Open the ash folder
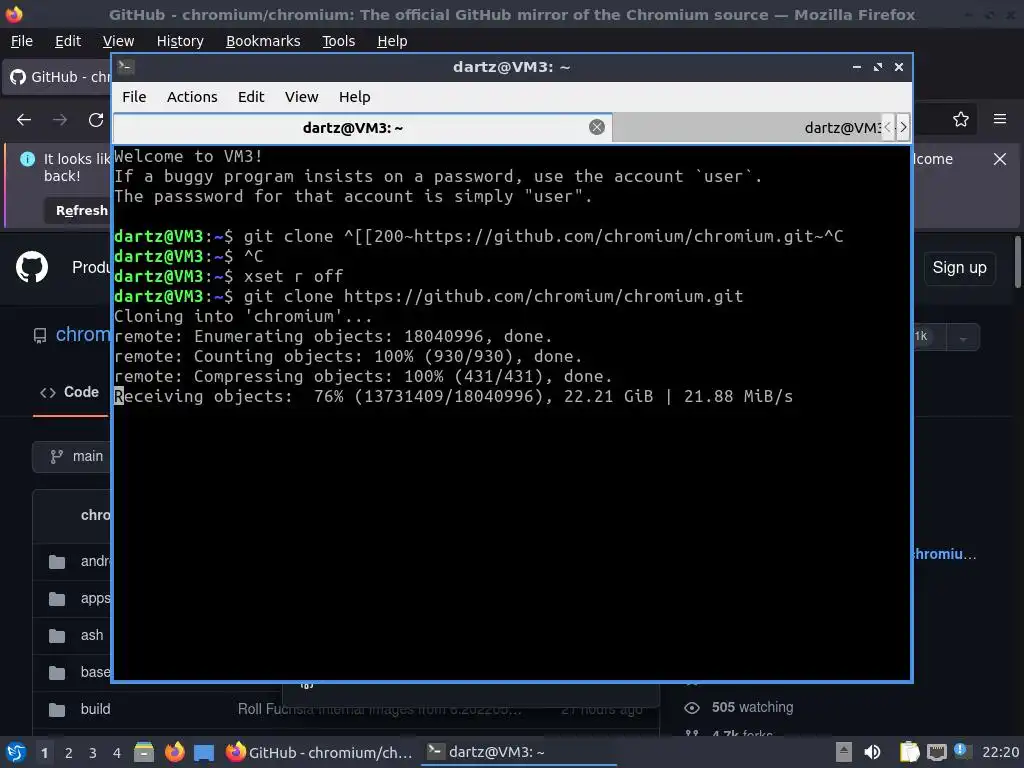 pyautogui.click(x=92, y=635)
